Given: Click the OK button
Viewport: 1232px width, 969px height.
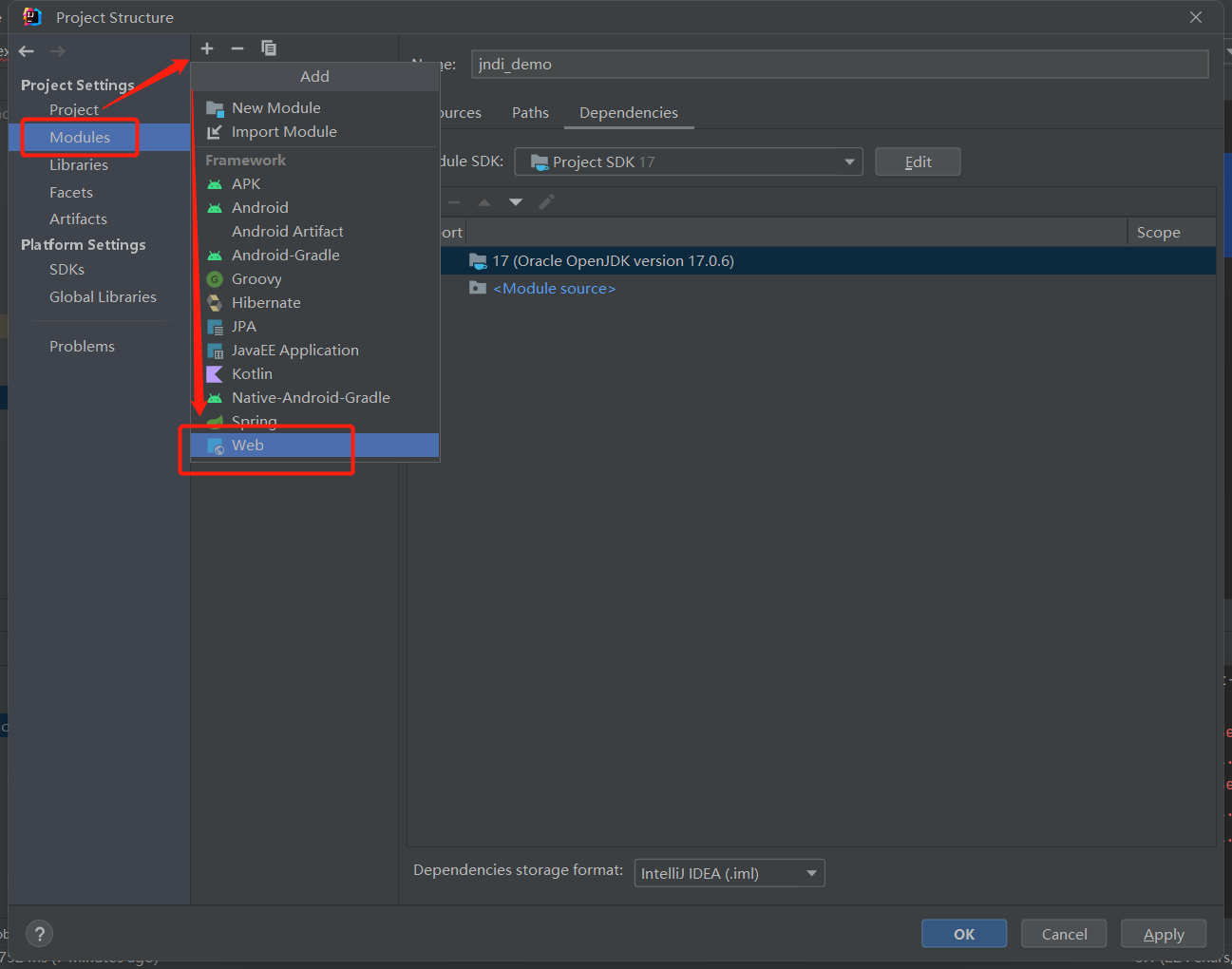Looking at the screenshot, I should point(964,934).
